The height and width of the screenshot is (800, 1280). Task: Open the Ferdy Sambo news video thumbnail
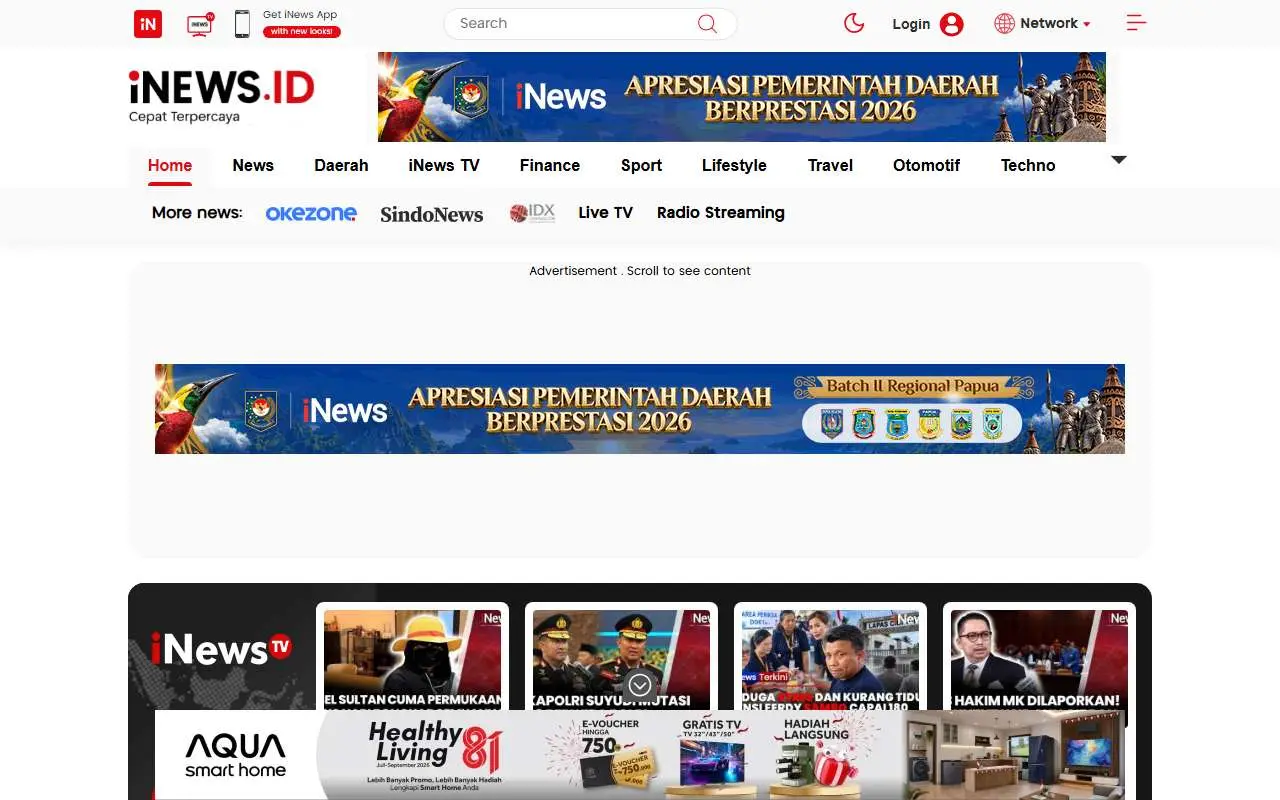coord(830,659)
